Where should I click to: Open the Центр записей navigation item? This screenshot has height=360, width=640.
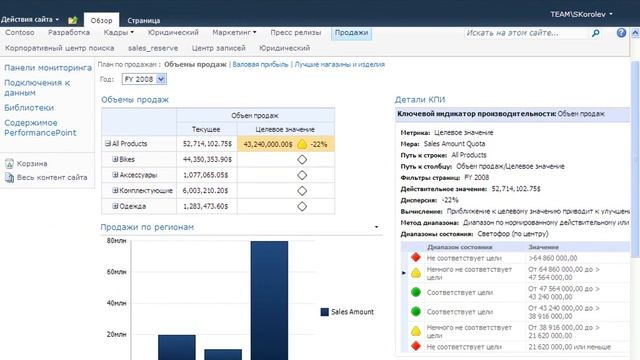click(219, 48)
